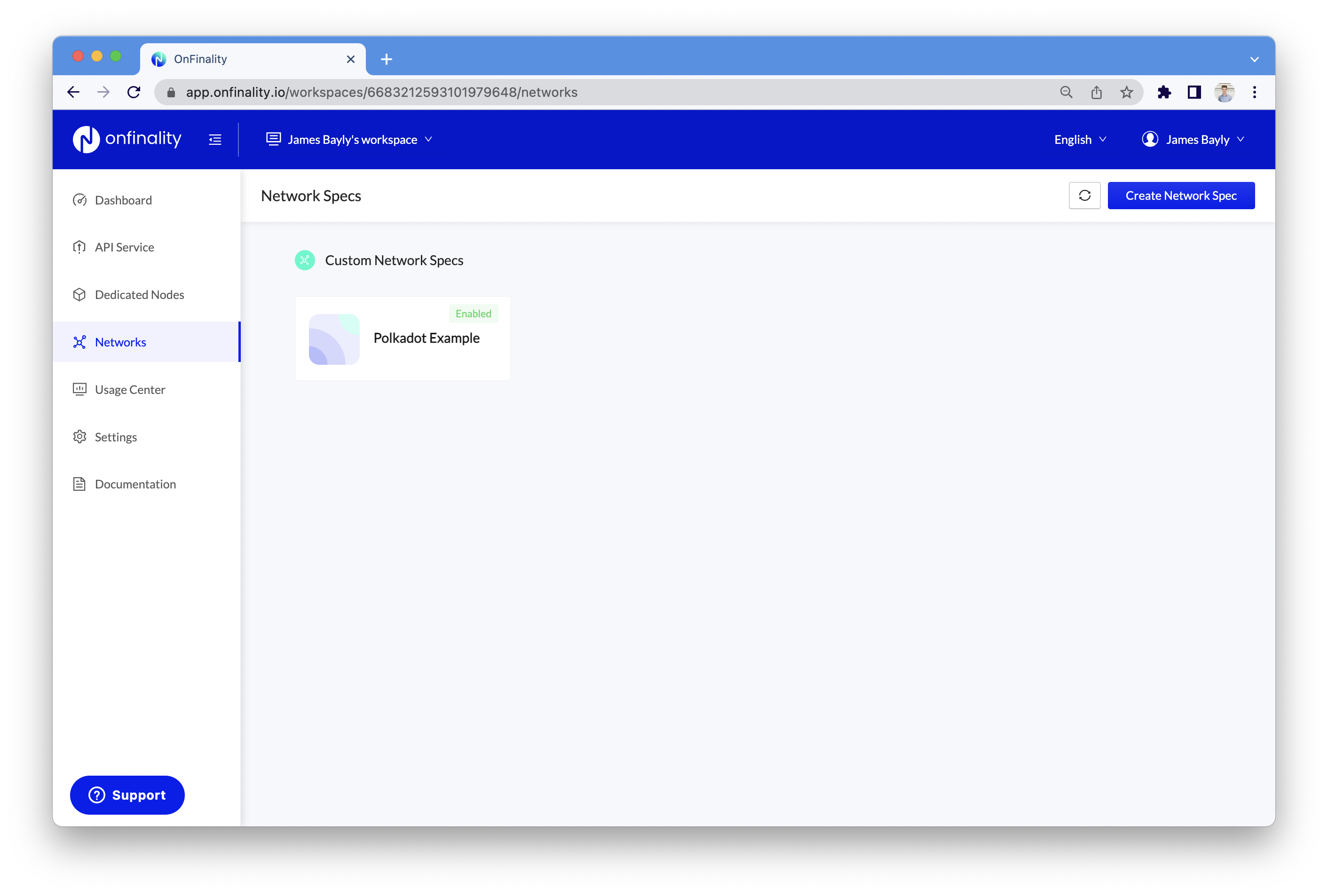Collapse the sidebar using the menu-fold icon
The image size is (1328, 896).
tap(215, 140)
